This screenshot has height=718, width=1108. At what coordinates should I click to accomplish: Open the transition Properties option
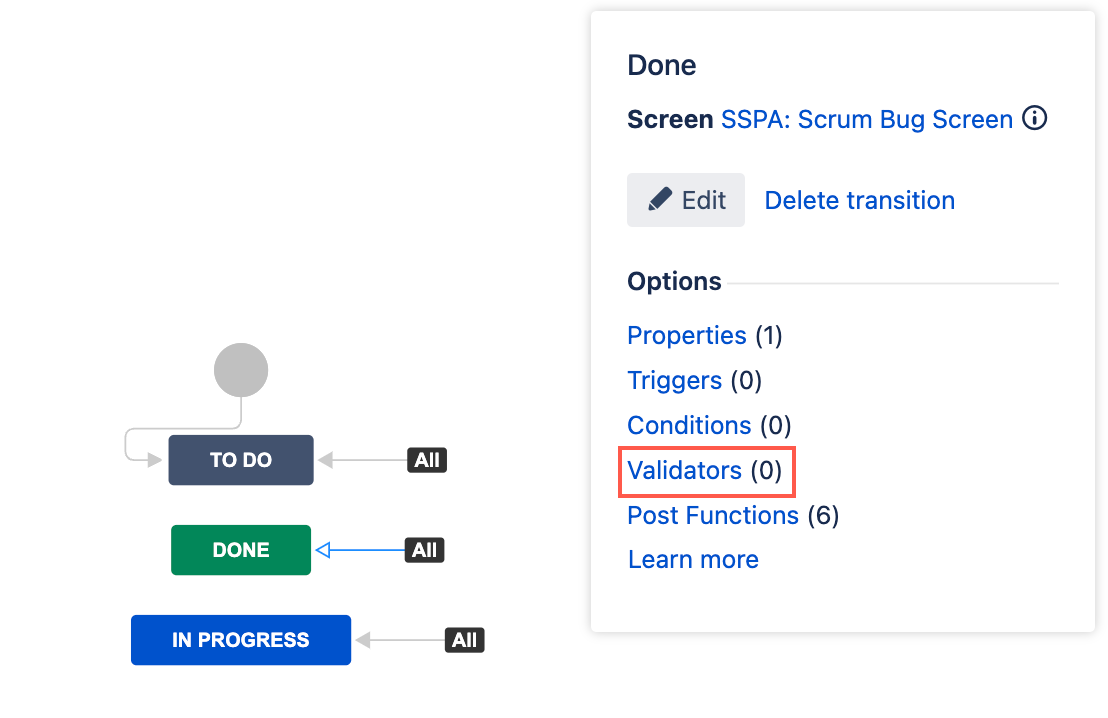point(686,335)
